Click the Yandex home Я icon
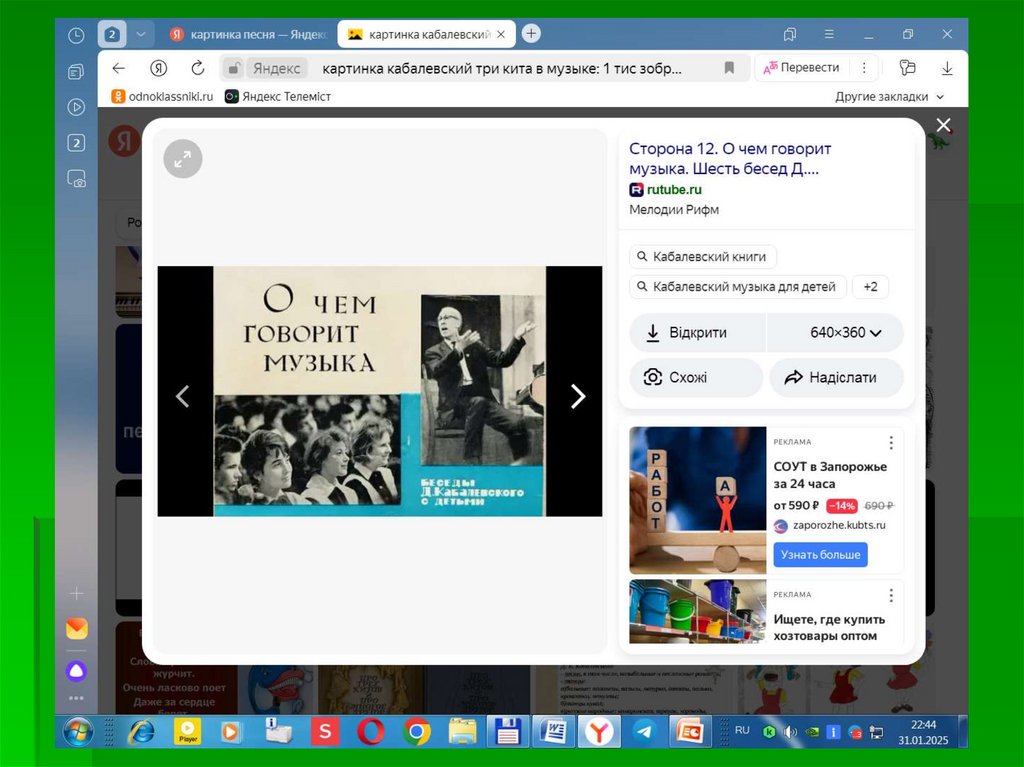Image resolution: width=1024 pixels, height=767 pixels. [158, 68]
